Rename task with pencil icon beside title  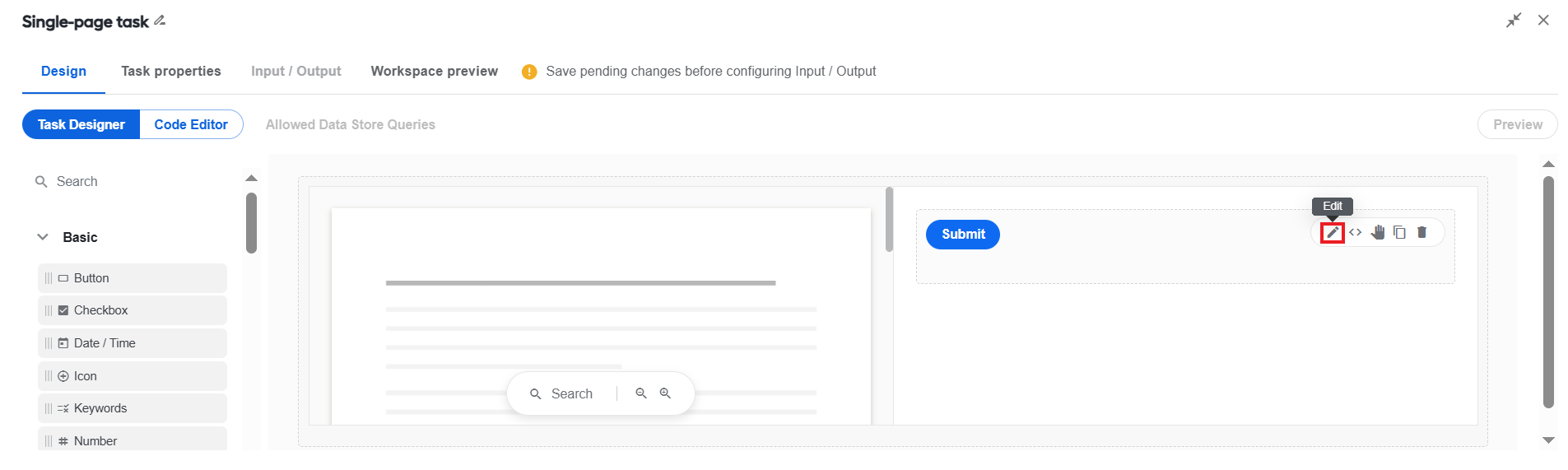pyautogui.click(x=160, y=21)
